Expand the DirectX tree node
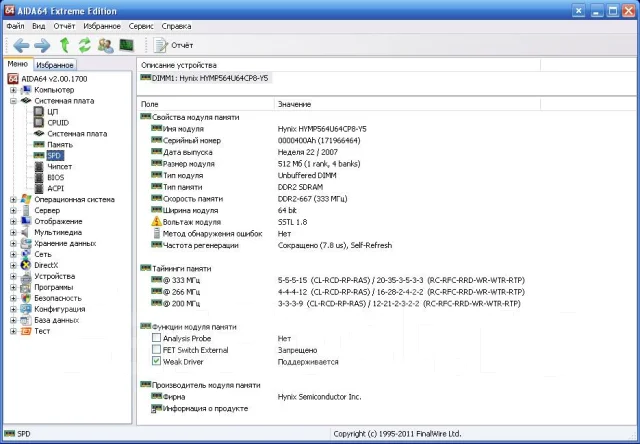Image resolution: width=640 pixels, height=444 pixels. tap(13, 265)
